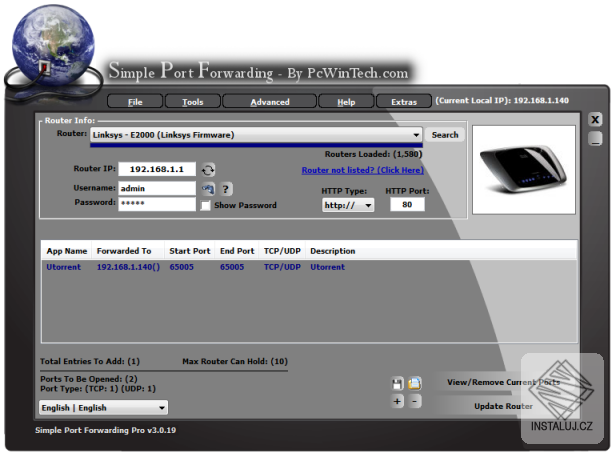Open the Tools menu
The height and width of the screenshot is (453, 612).
coord(193,102)
